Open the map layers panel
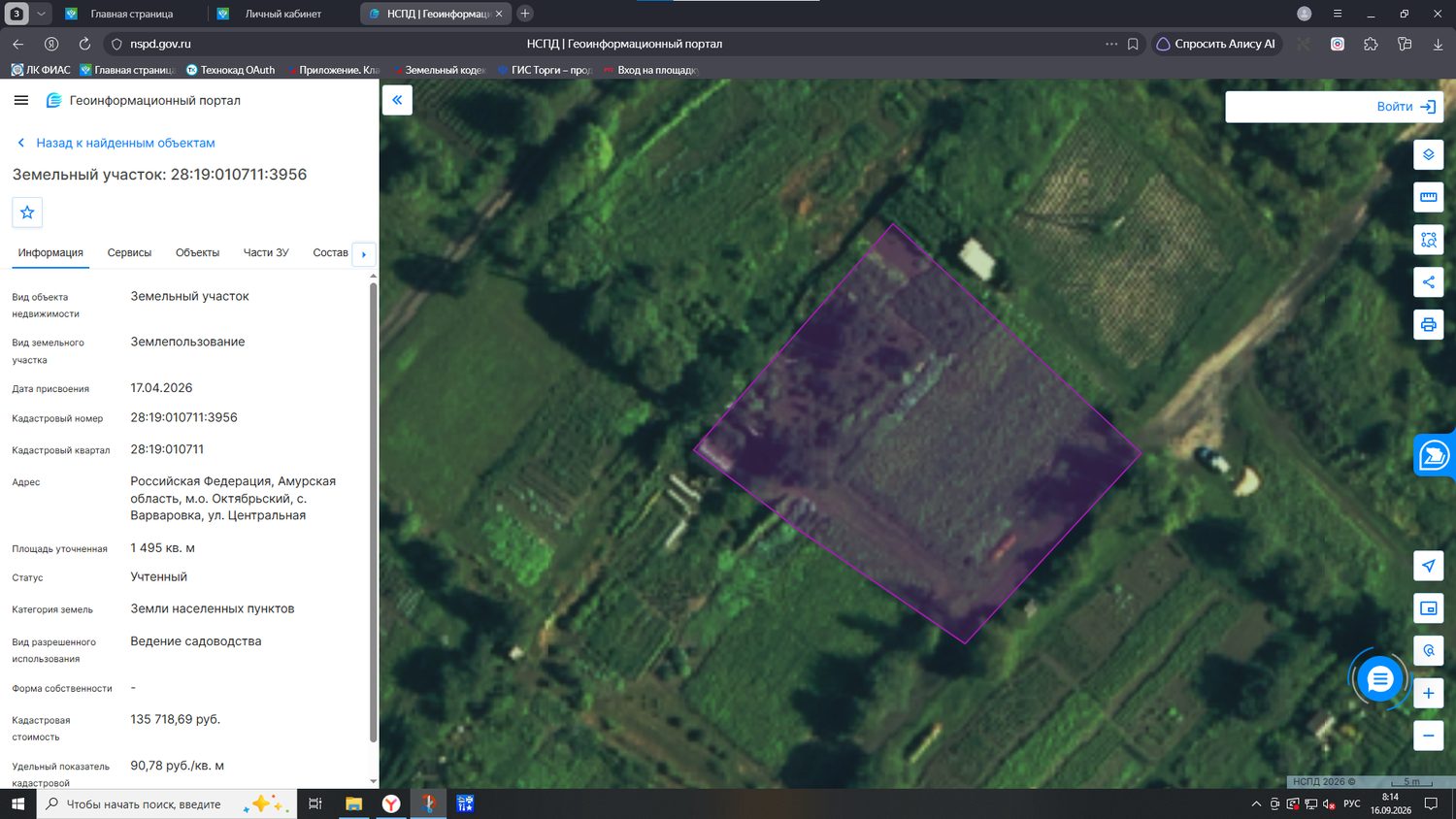The height and width of the screenshot is (819, 1456). tap(1428, 154)
